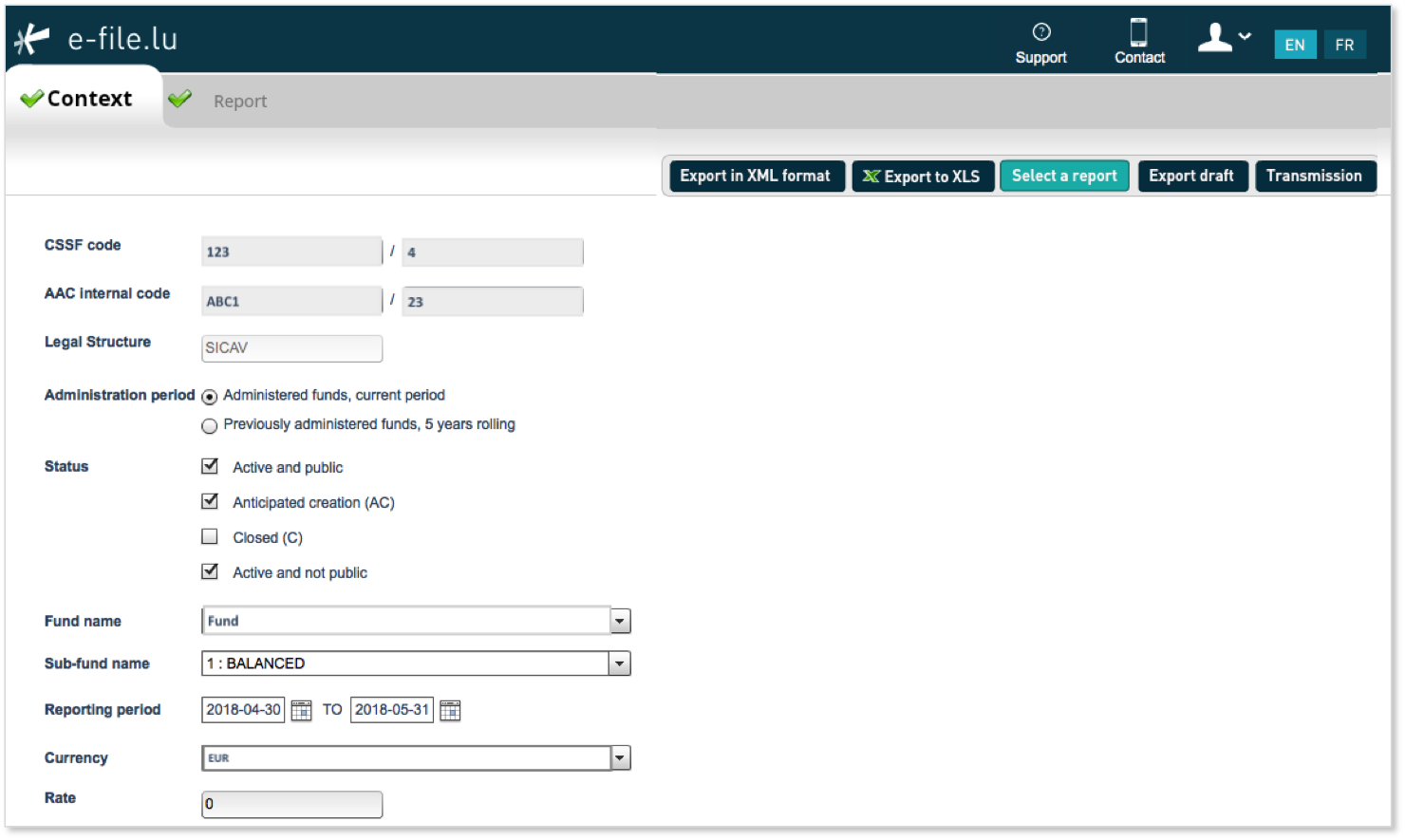Click the e-file.lu logo
Image resolution: width=1405 pixels, height=840 pixels.
coord(96,39)
